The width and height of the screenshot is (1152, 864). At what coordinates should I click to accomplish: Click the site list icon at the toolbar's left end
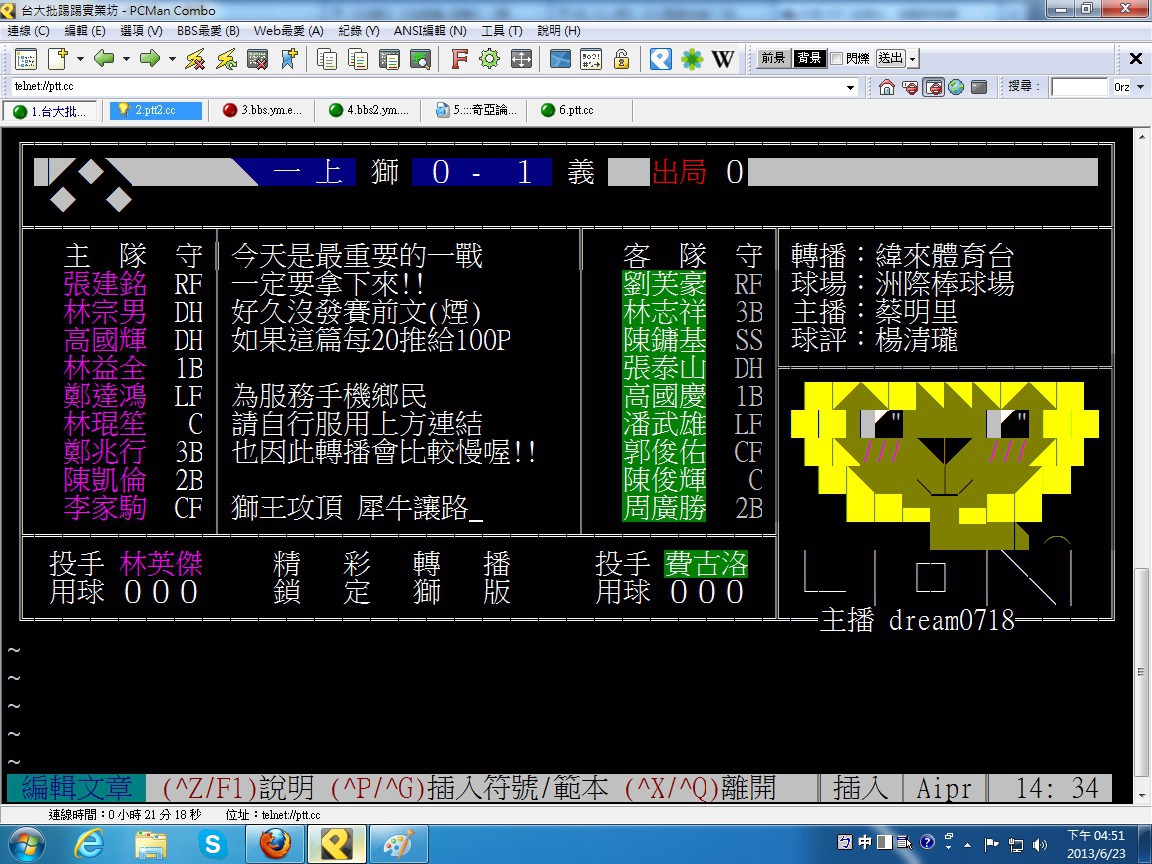point(26,59)
